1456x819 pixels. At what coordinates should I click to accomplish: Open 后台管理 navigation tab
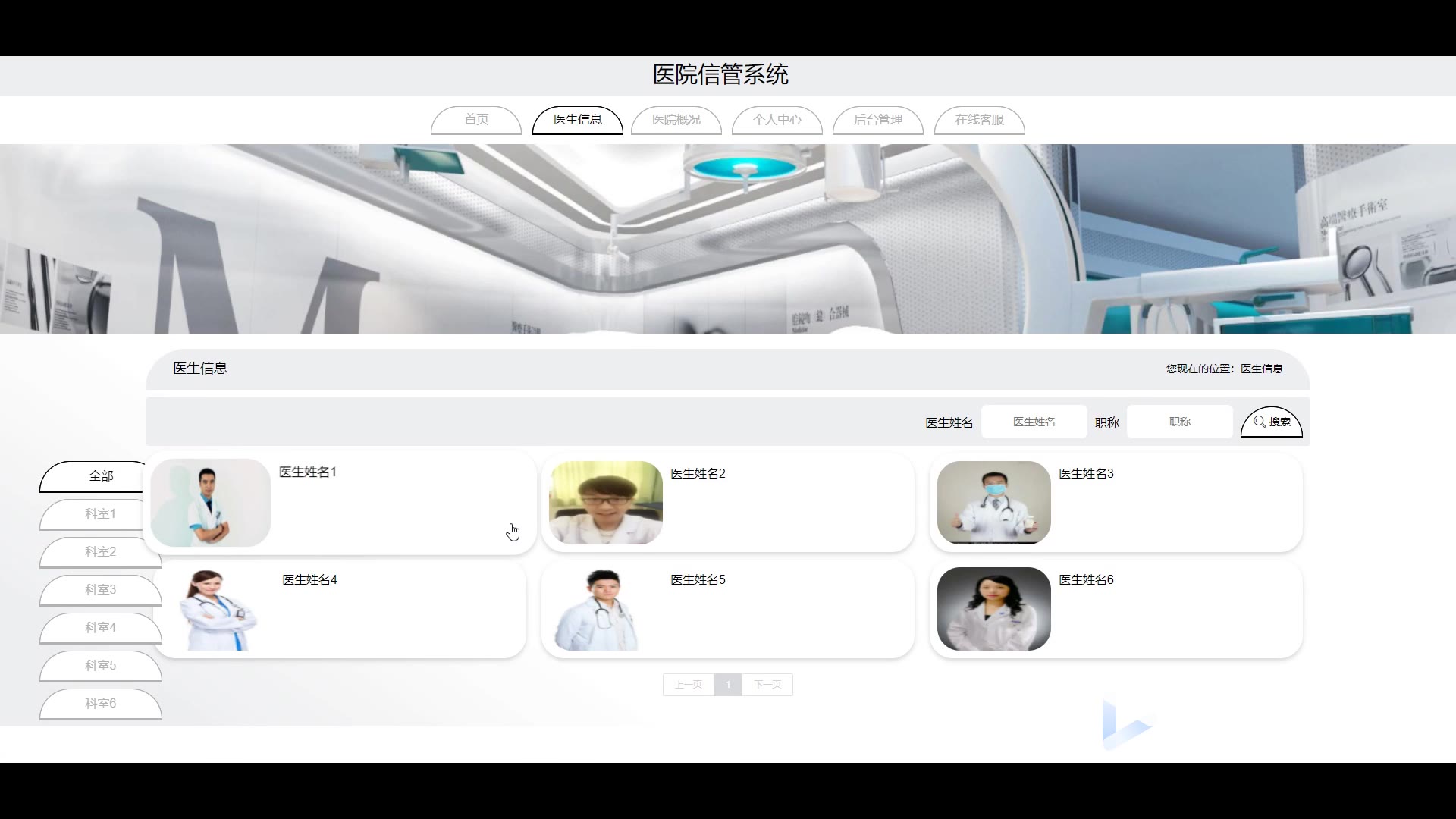click(877, 120)
